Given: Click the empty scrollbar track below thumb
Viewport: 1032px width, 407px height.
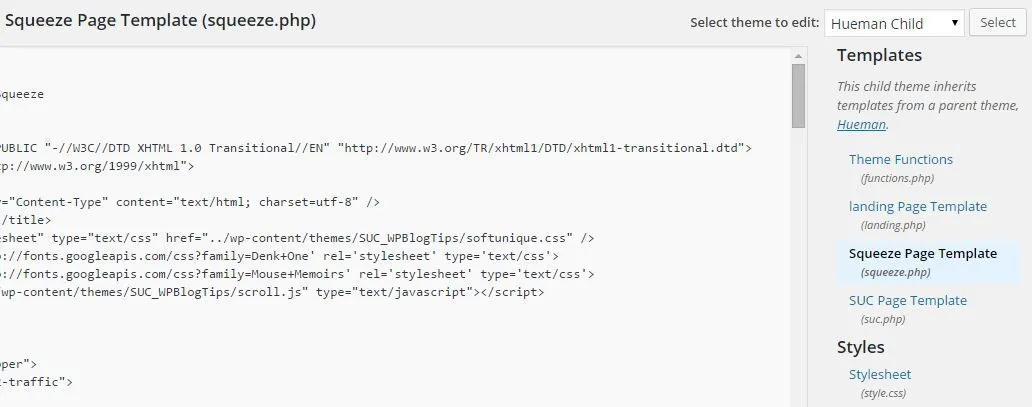Looking at the screenshot, I should point(798,263).
